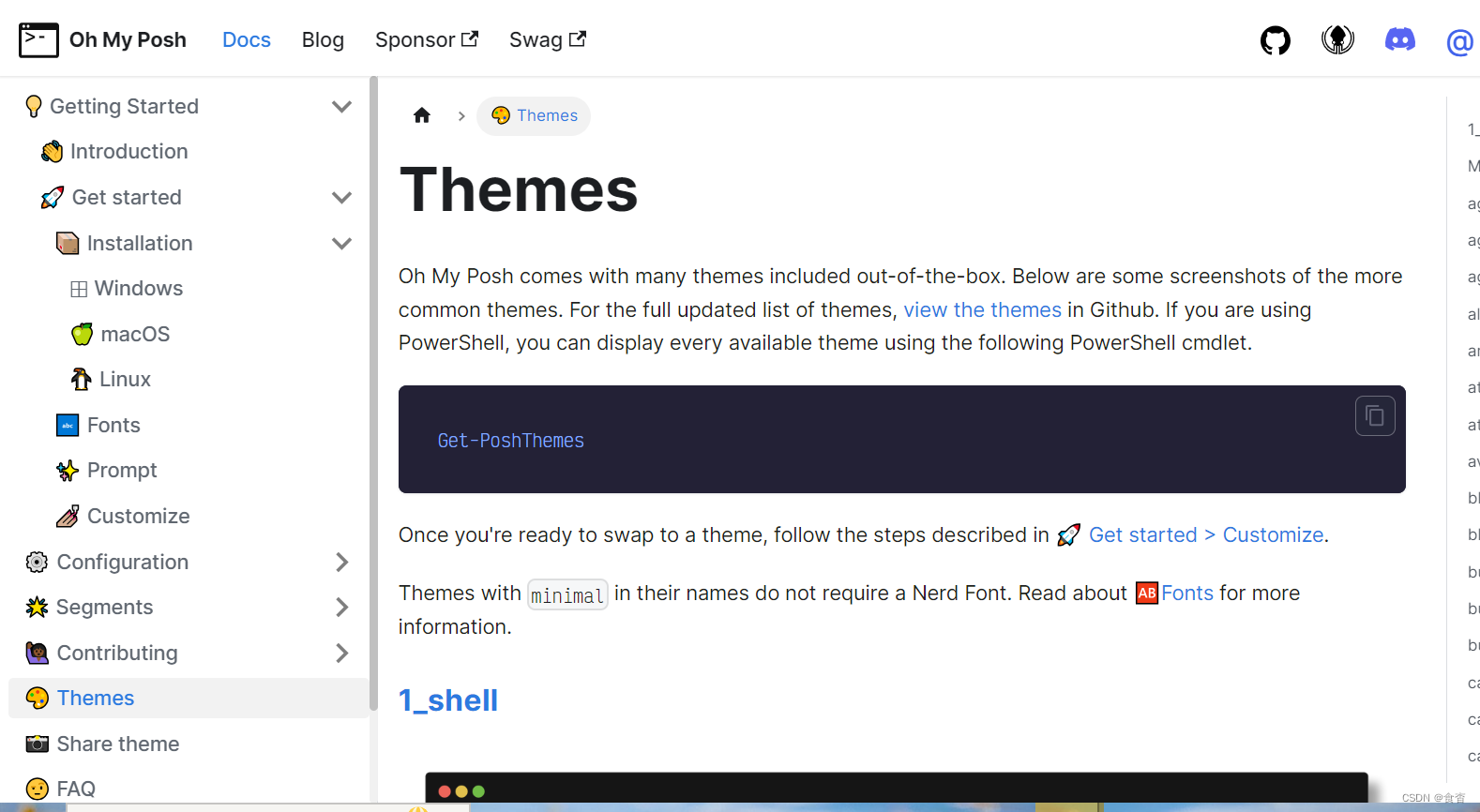Image resolution: width=1480 pixels, height=812 pixels.
Task: Click the 1_shell heading anchor
Action: click(448, 700)
